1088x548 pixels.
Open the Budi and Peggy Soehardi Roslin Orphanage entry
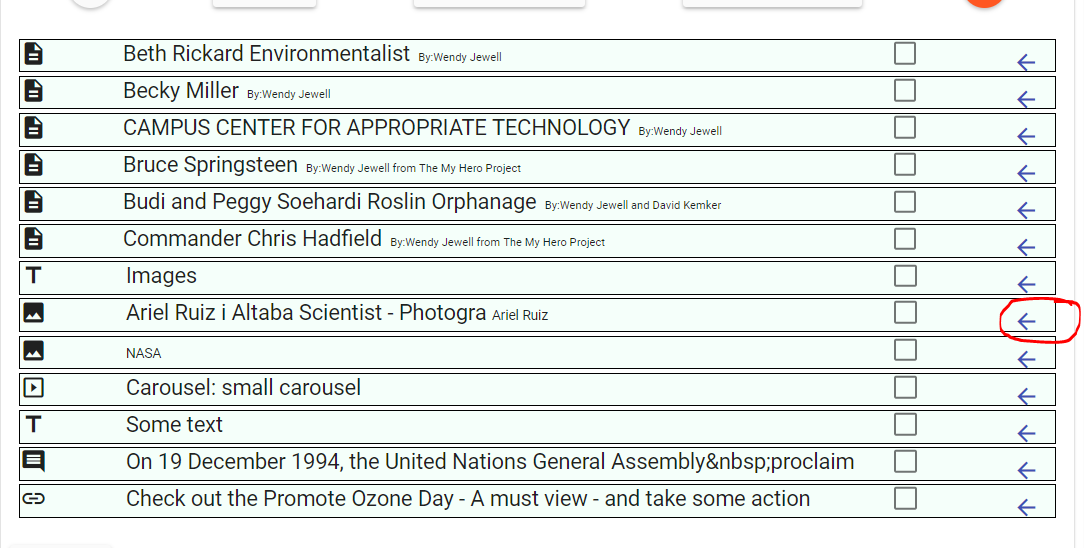point(330,202)
